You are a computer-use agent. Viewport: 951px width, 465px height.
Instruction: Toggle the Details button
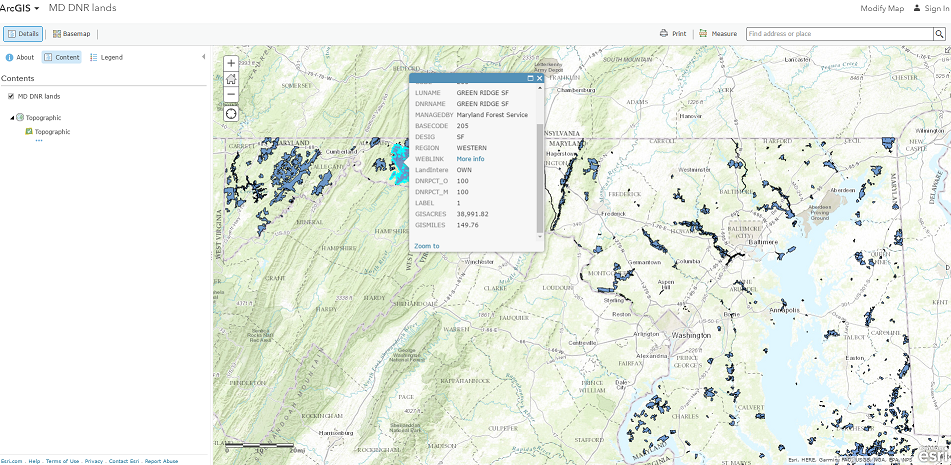(x=23, y=34)
